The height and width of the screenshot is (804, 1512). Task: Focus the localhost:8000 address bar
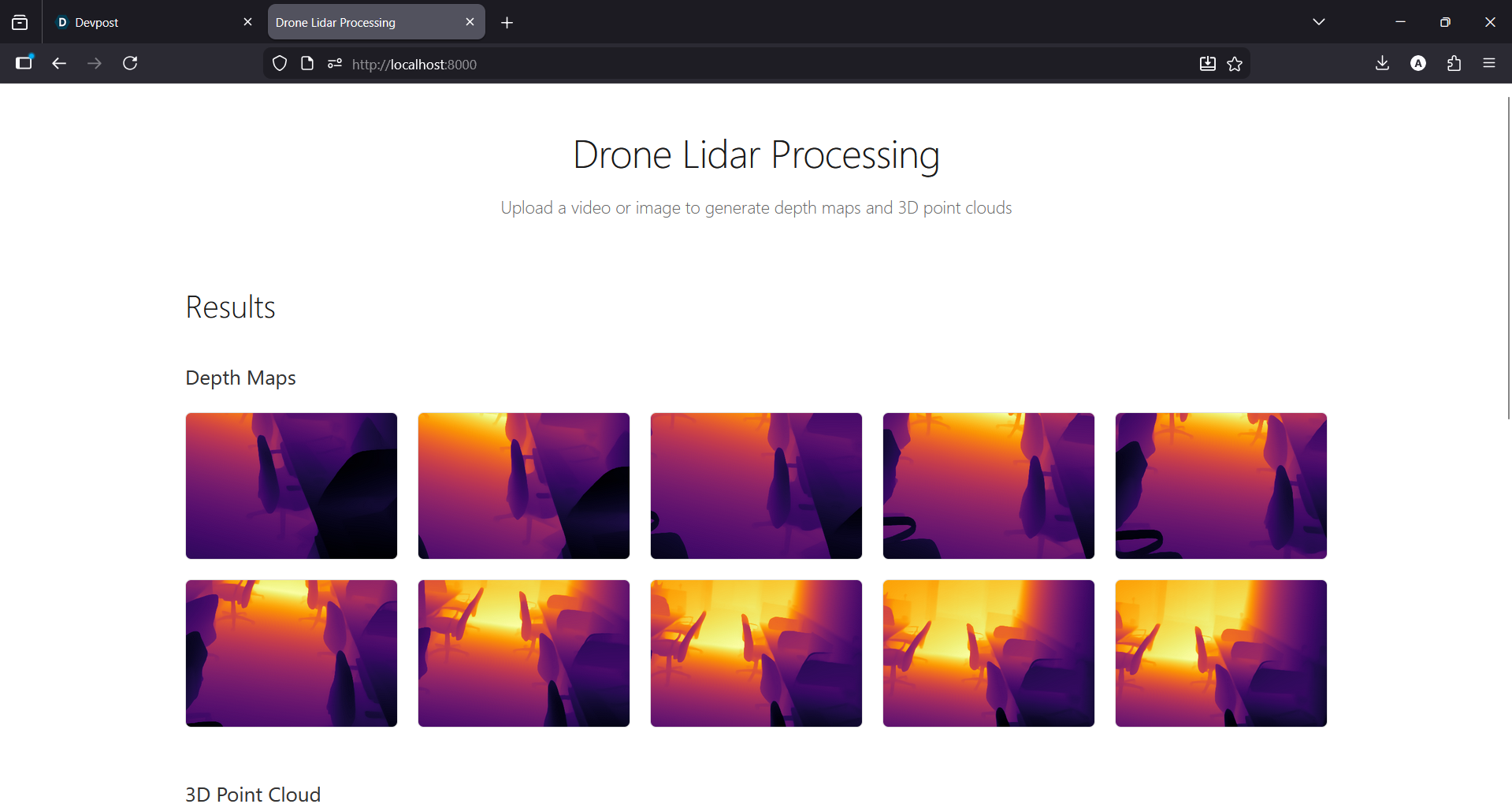(x=756, y=64)
